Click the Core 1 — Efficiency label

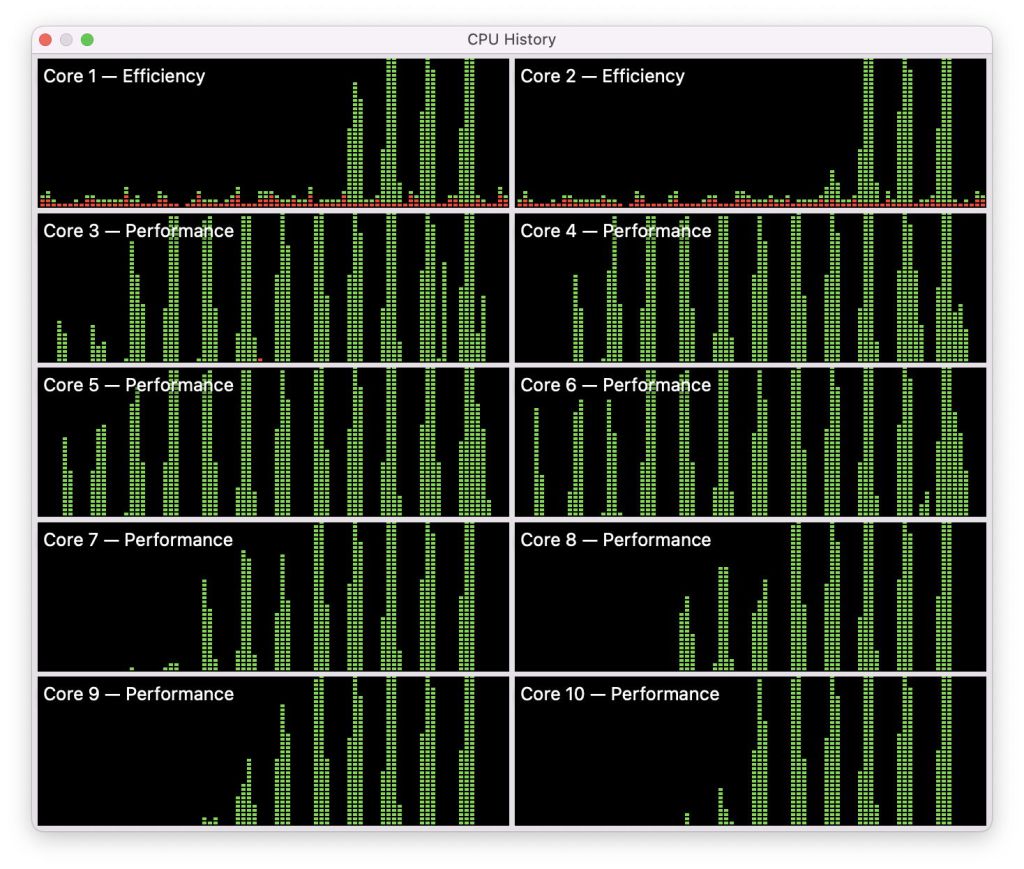[x=124, y=76]
